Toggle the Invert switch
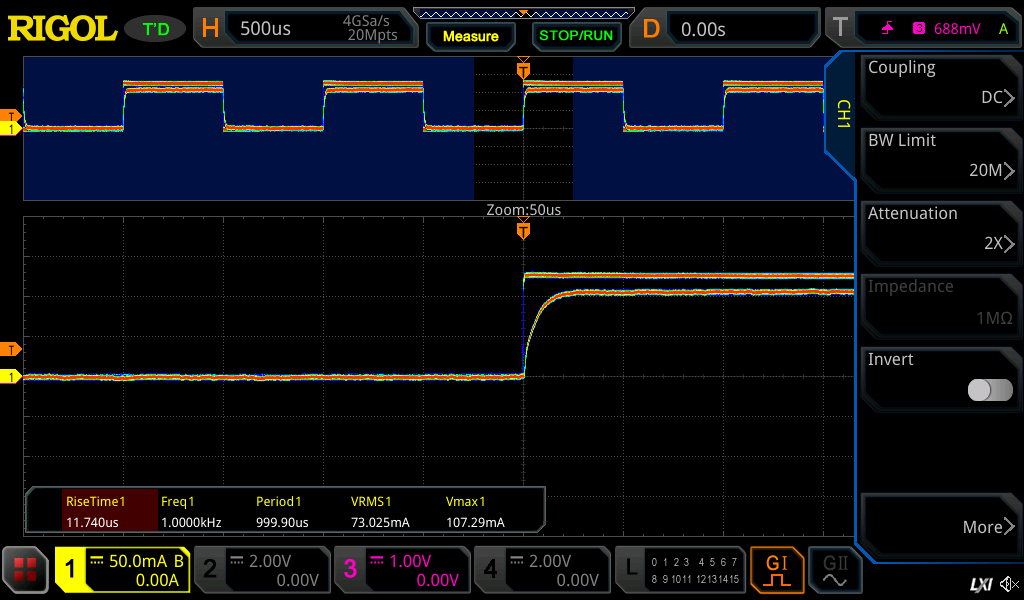This screenshot has width=1024, height=600. 989,390
